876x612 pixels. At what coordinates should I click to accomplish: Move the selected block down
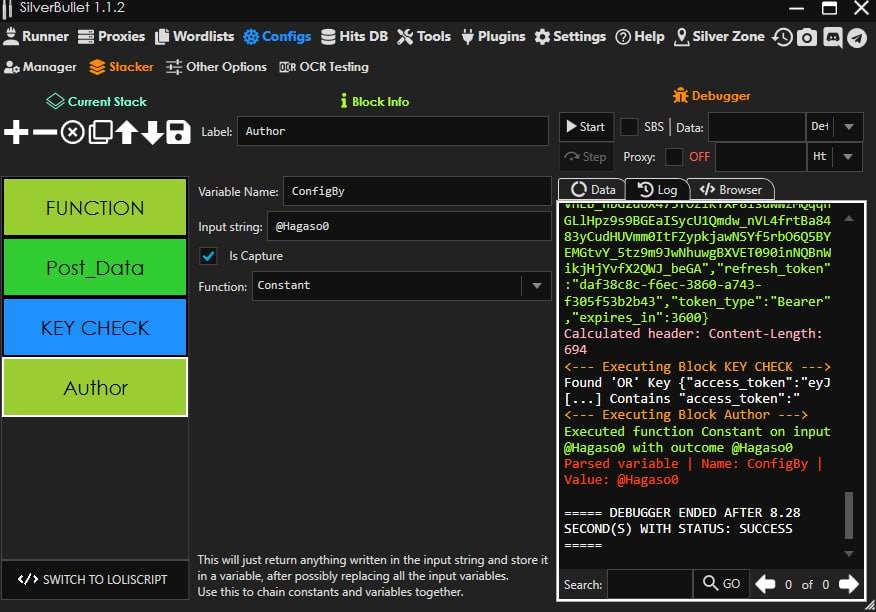click(152, 132)
